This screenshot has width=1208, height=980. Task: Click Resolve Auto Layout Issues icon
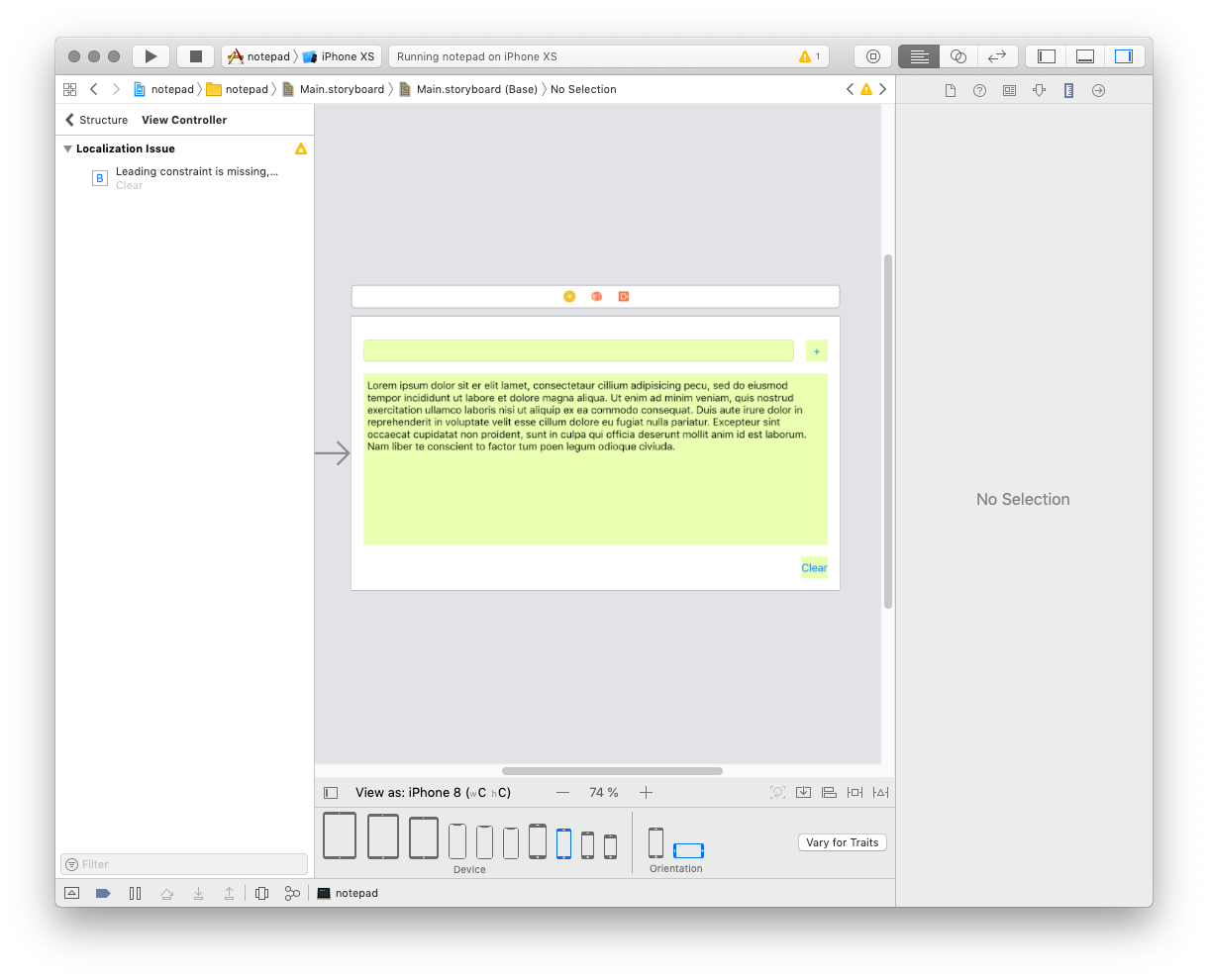point(881,792)
